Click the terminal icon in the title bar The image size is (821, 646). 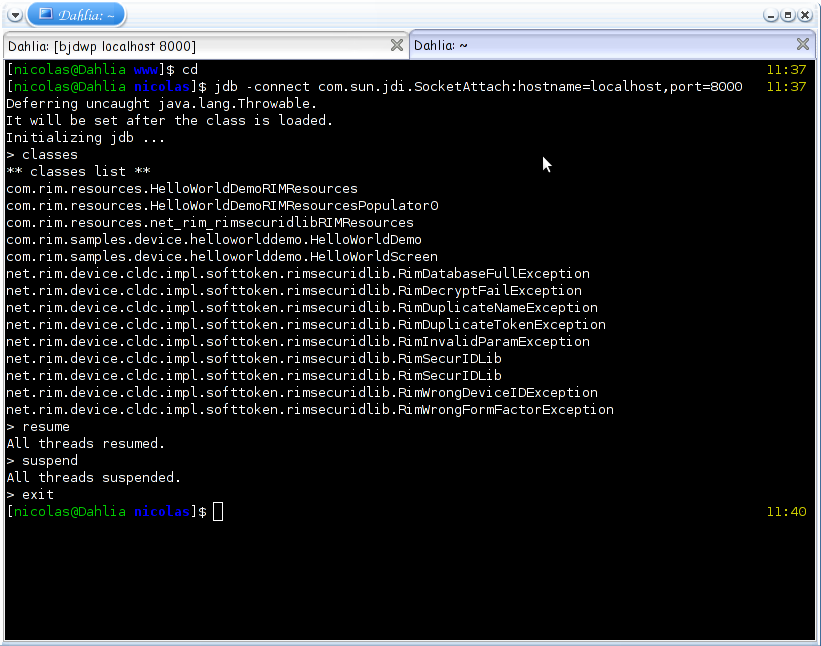45,14
